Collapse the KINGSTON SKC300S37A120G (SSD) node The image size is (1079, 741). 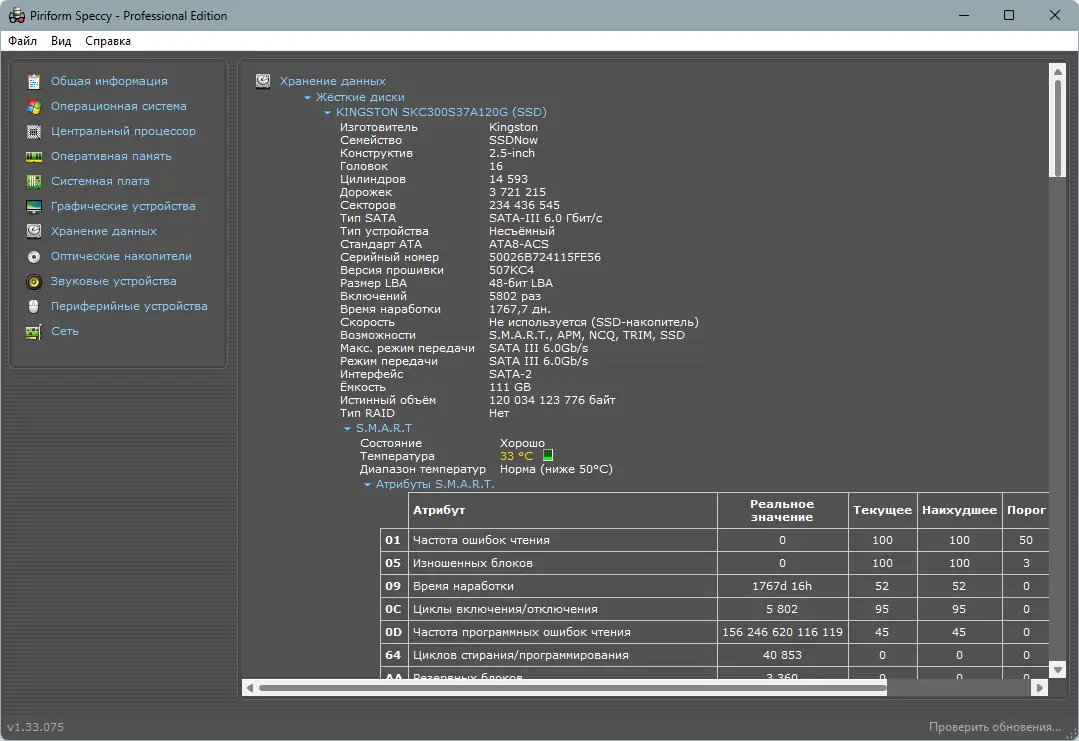tap(327, 113)
